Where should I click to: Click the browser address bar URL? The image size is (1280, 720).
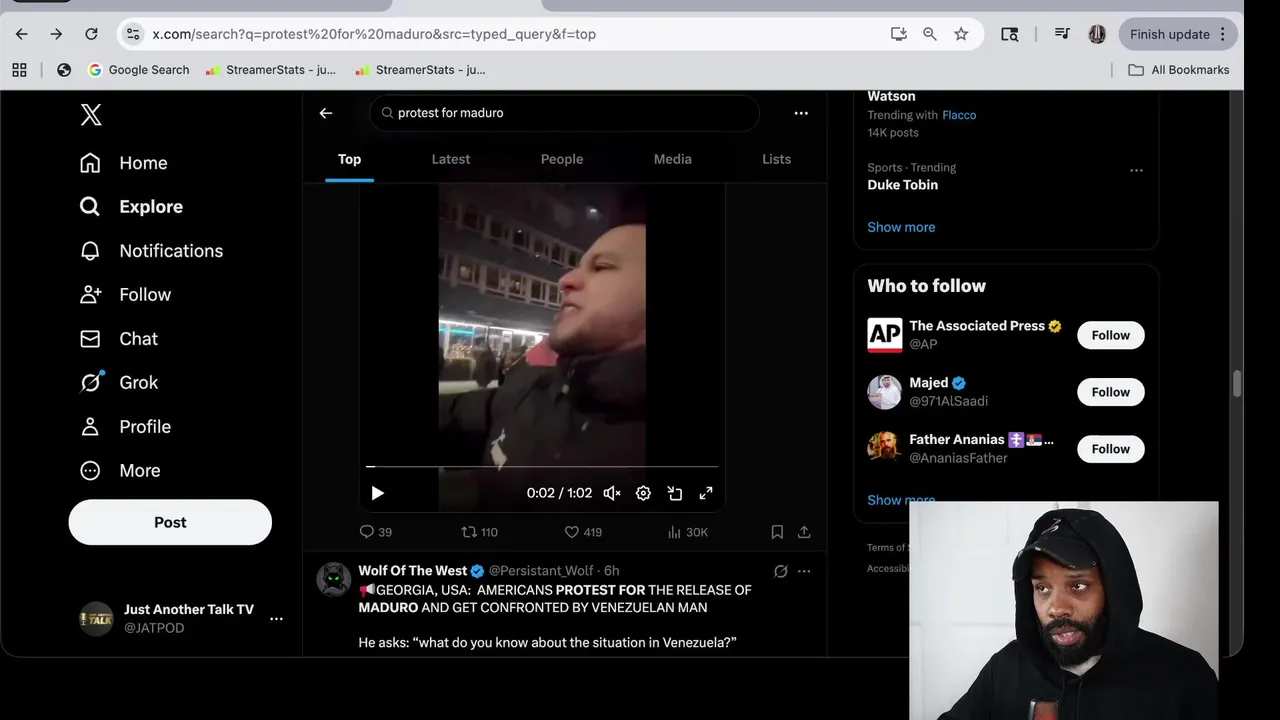pos(374,34)
